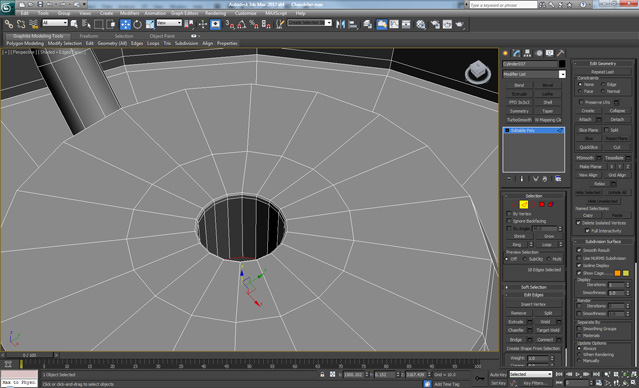Switch to the Object Paint ribbon tab
Screen dimensions: 639x388
(x=162, y=36)
